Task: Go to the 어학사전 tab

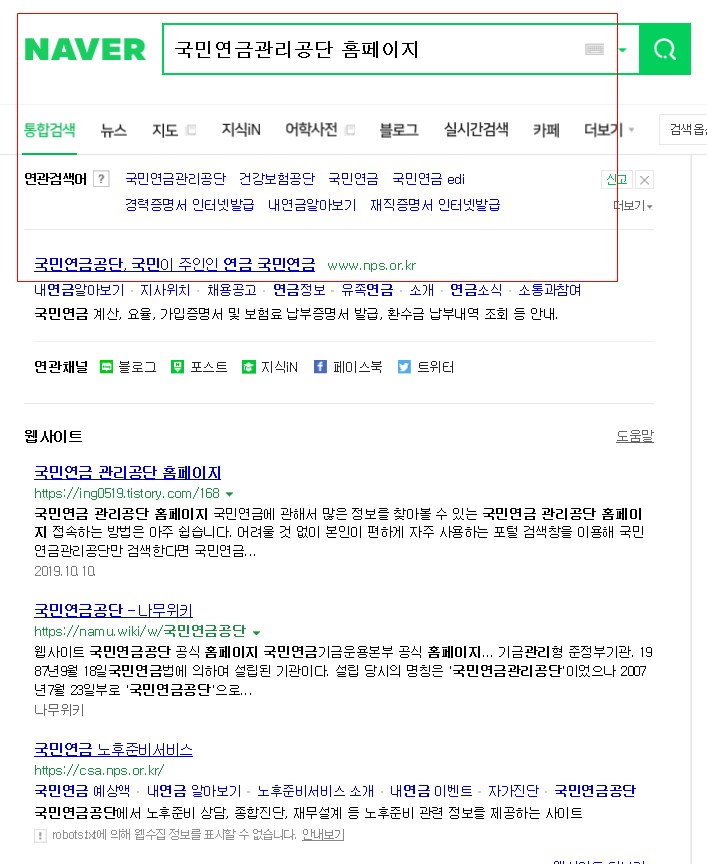Action: (x=311, y=130)
